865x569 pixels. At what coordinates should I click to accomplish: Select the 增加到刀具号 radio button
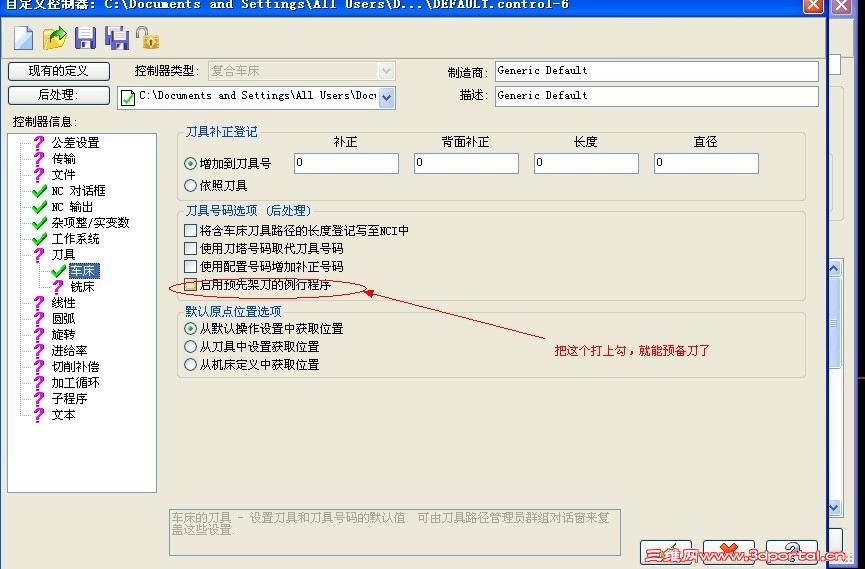(190, 163)
